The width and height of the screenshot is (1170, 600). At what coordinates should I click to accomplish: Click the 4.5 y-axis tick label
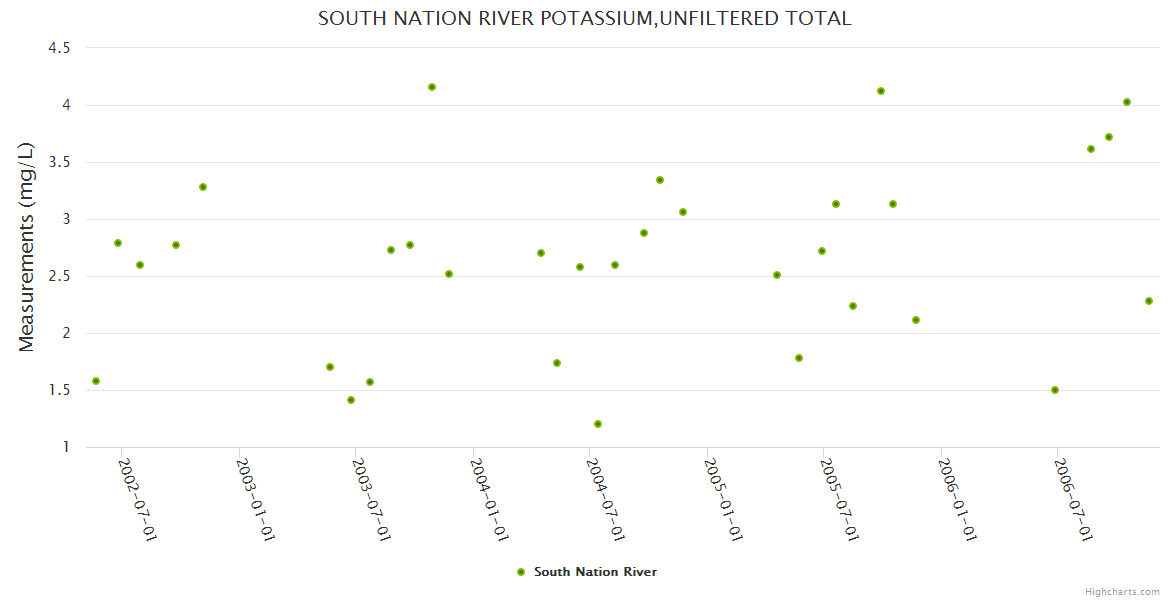pyautogui.click(x=59, y=48)
